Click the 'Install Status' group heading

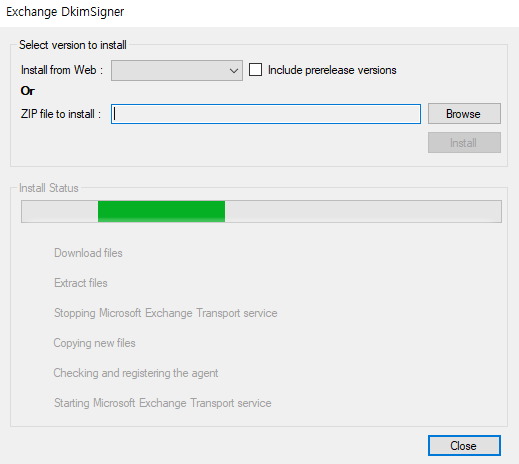click(49, 188)
